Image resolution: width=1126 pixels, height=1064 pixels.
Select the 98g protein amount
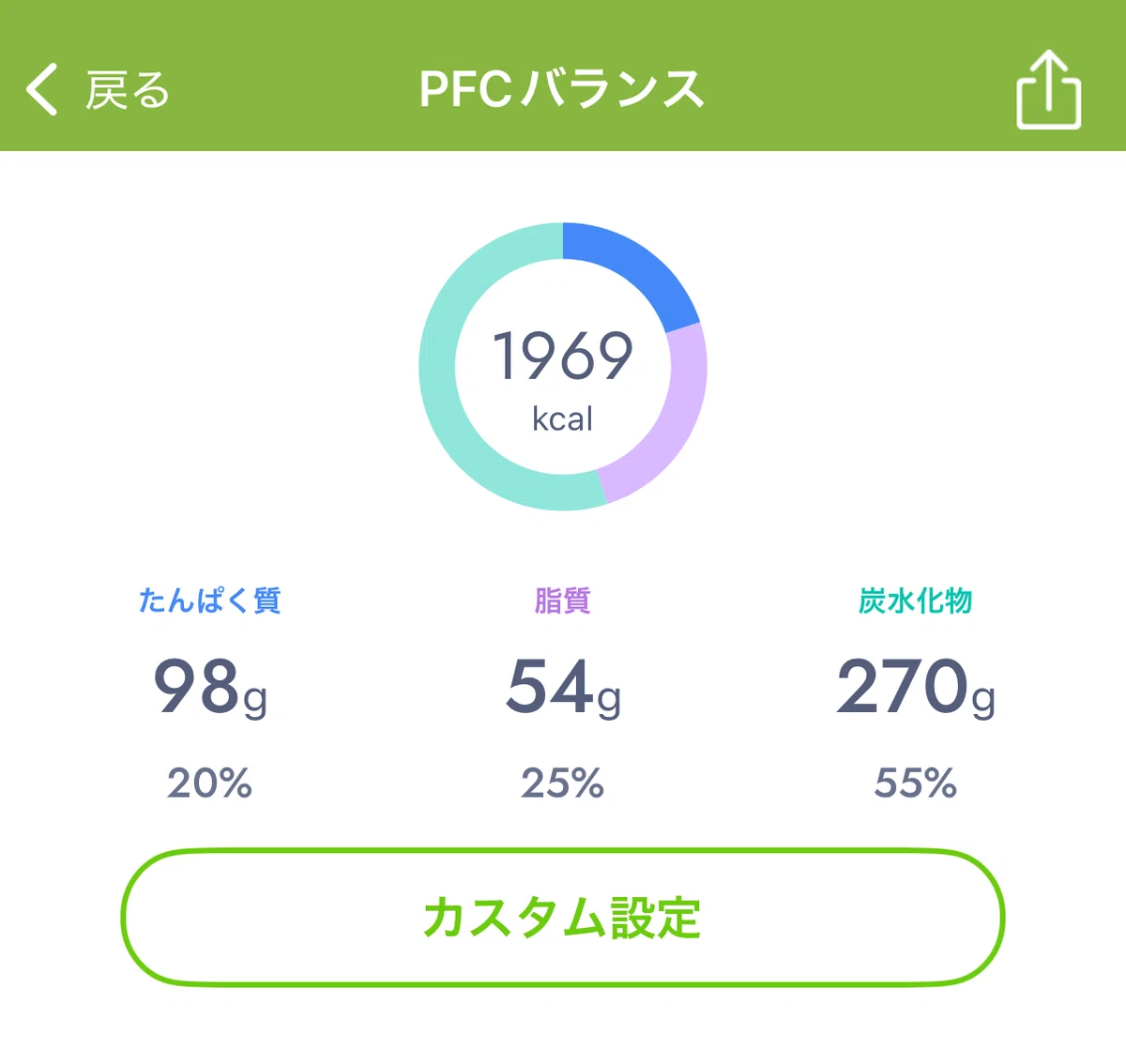click(x=210, y=689)
